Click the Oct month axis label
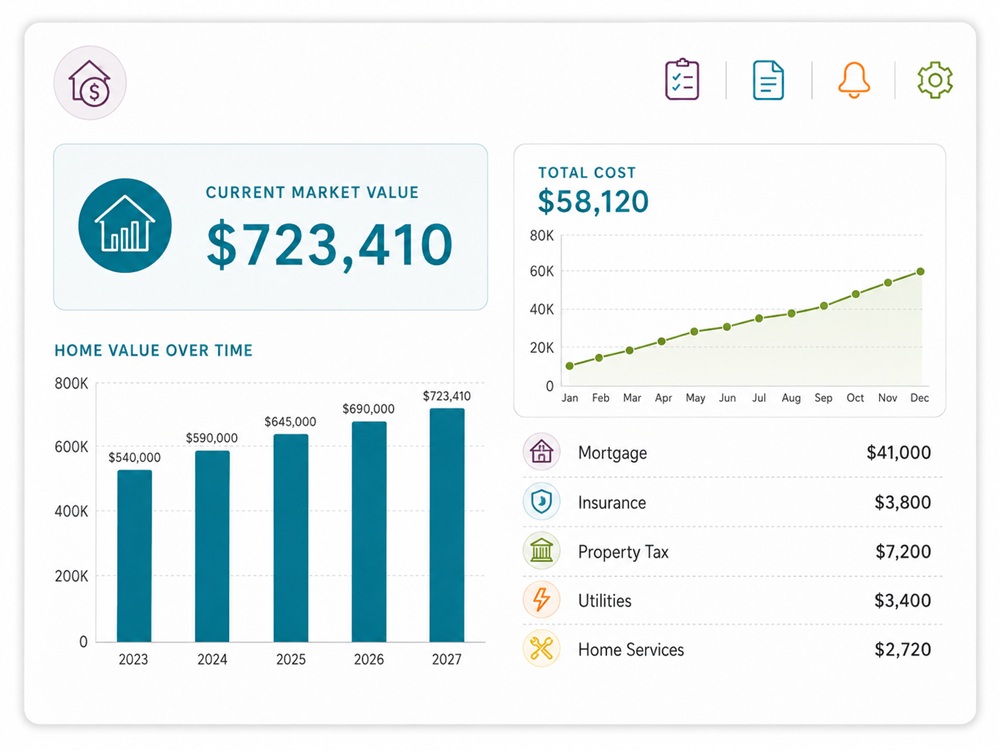Screen dimensions: 1000x750 (x=855, y=398)
